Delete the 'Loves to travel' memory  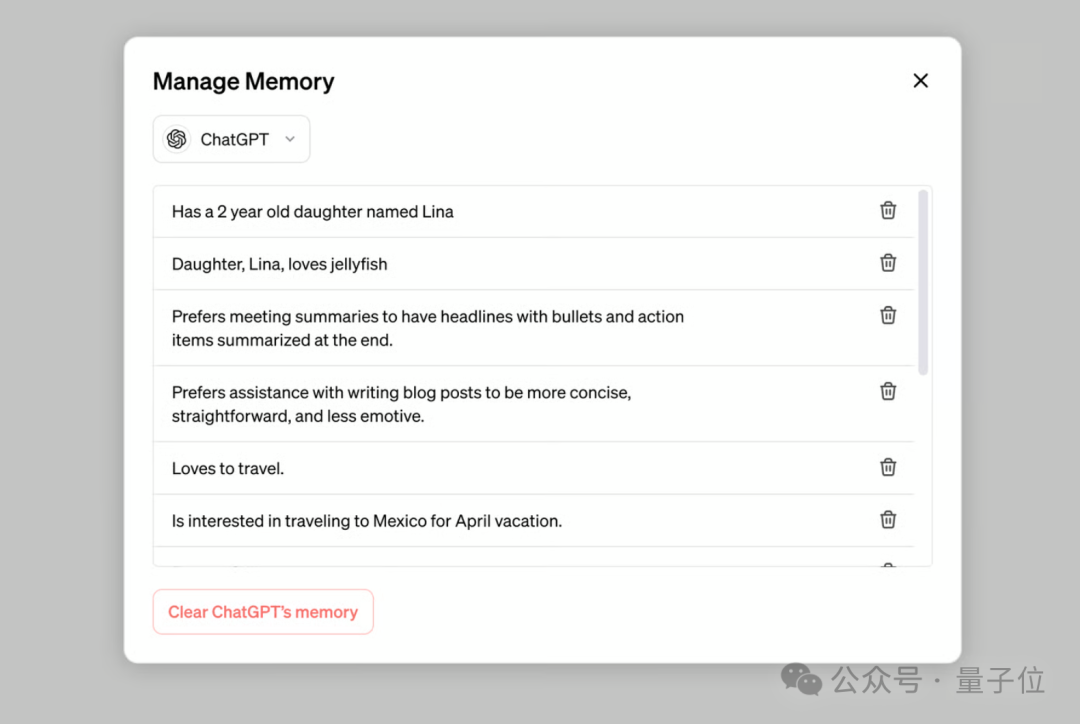point(888,467)
